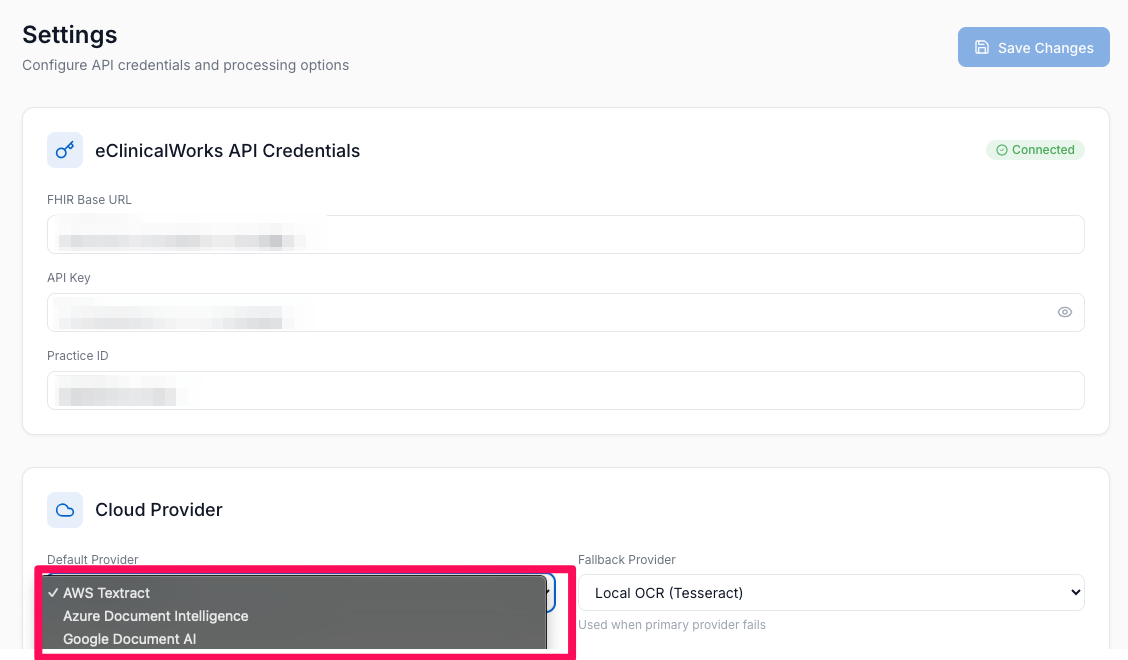Open the Fallback Provider dropdown
The height and width of the screenshot is (660, 1128).
pyautogui.click(x=831, y=593)
